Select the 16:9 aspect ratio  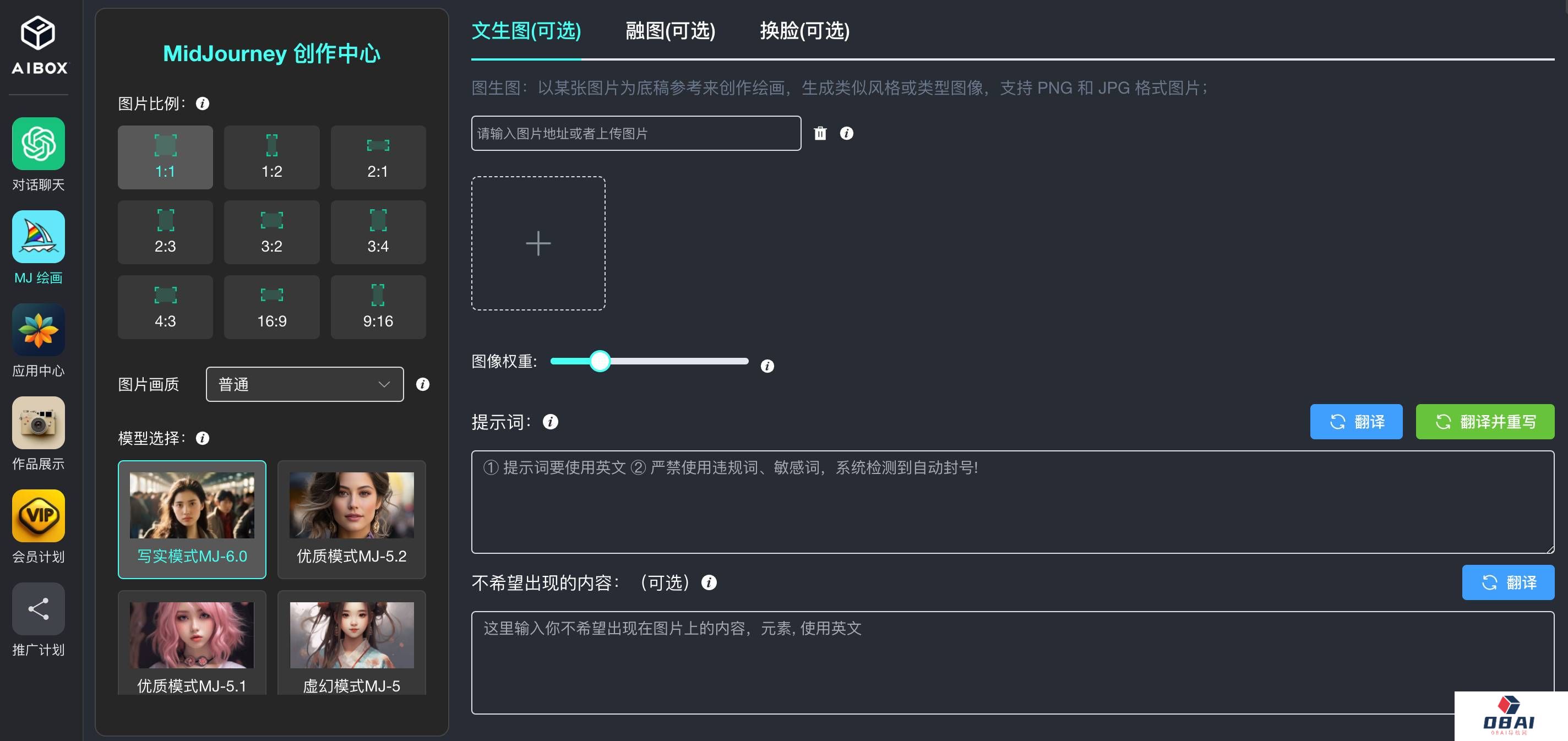point(271,307)
